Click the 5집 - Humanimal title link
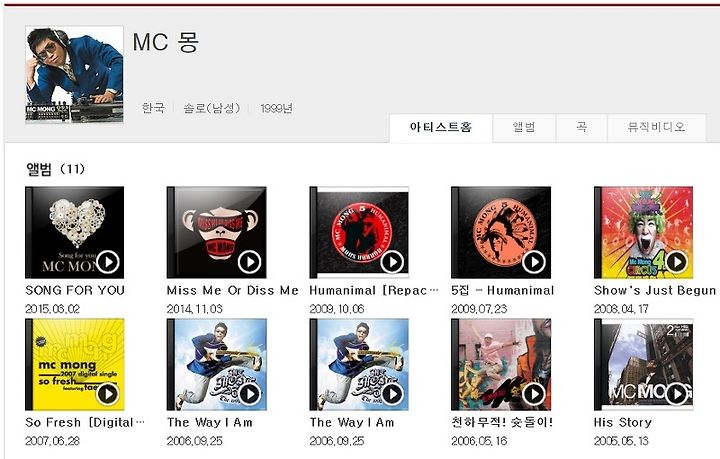 point(502,291)
